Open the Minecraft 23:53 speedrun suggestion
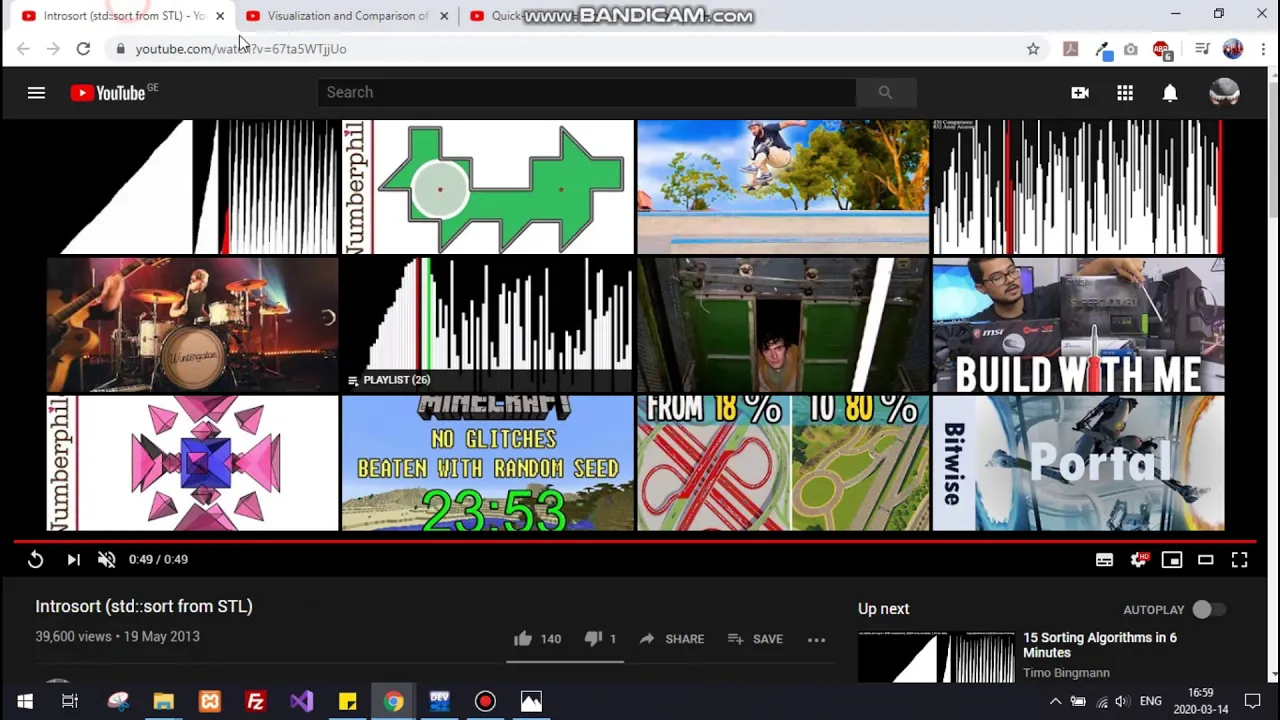1280x720 pixels. [488, 463]
